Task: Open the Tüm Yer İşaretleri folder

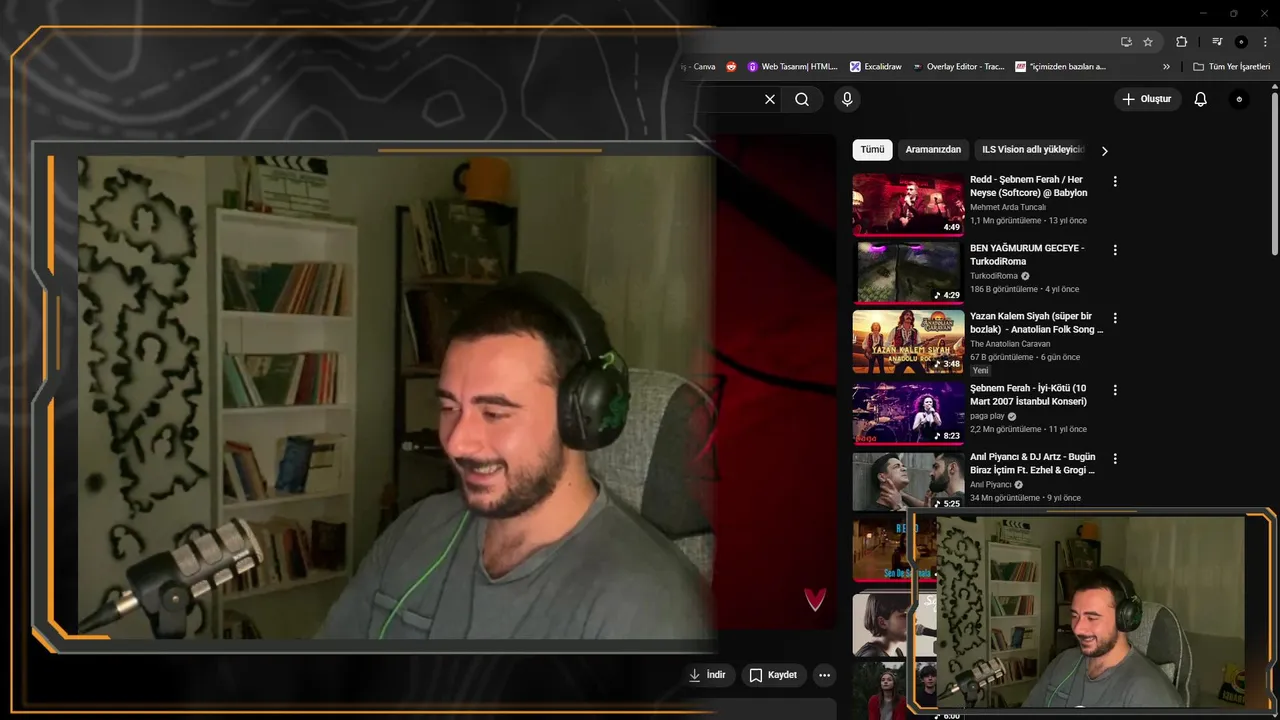Action: click(x=1231, y=67)
